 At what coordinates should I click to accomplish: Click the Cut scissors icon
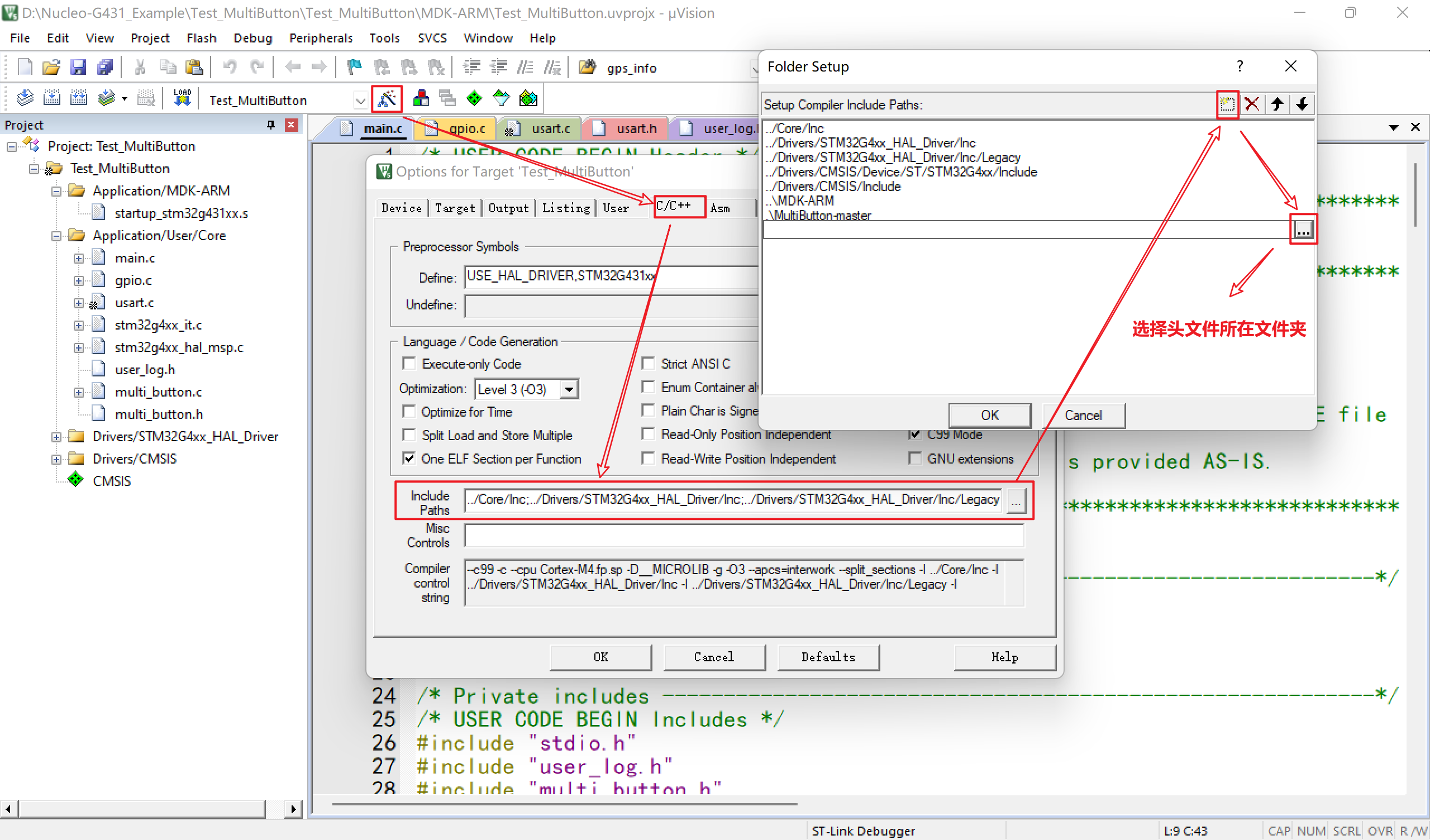click(140, 67)
